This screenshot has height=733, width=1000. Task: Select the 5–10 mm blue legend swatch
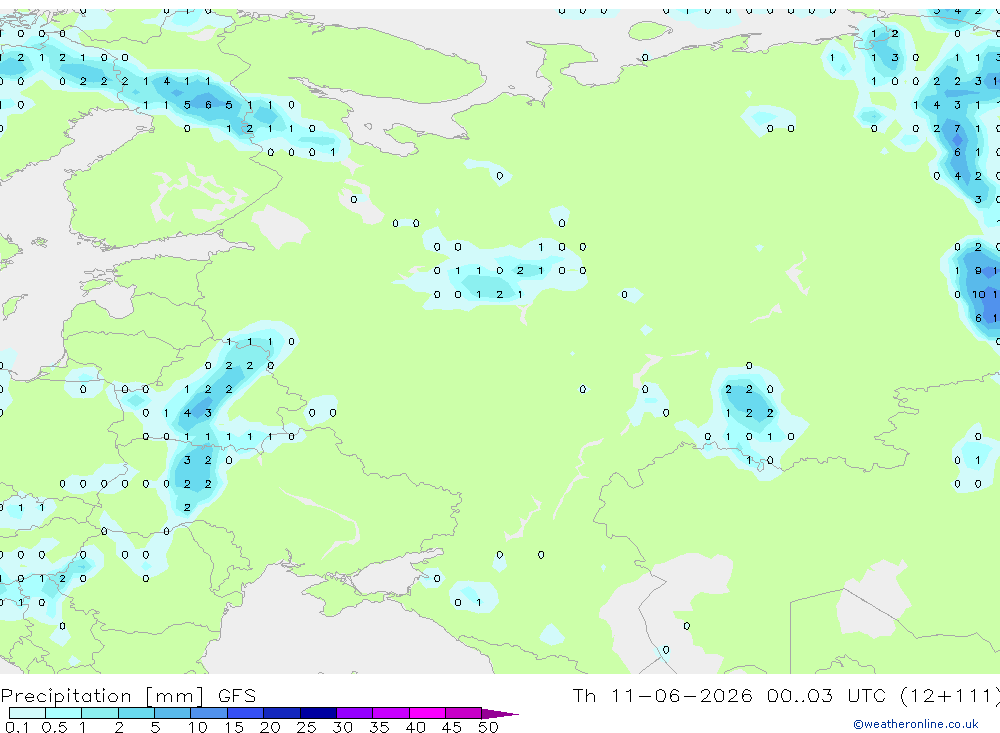pyautogui.click(x=172, y=713)
